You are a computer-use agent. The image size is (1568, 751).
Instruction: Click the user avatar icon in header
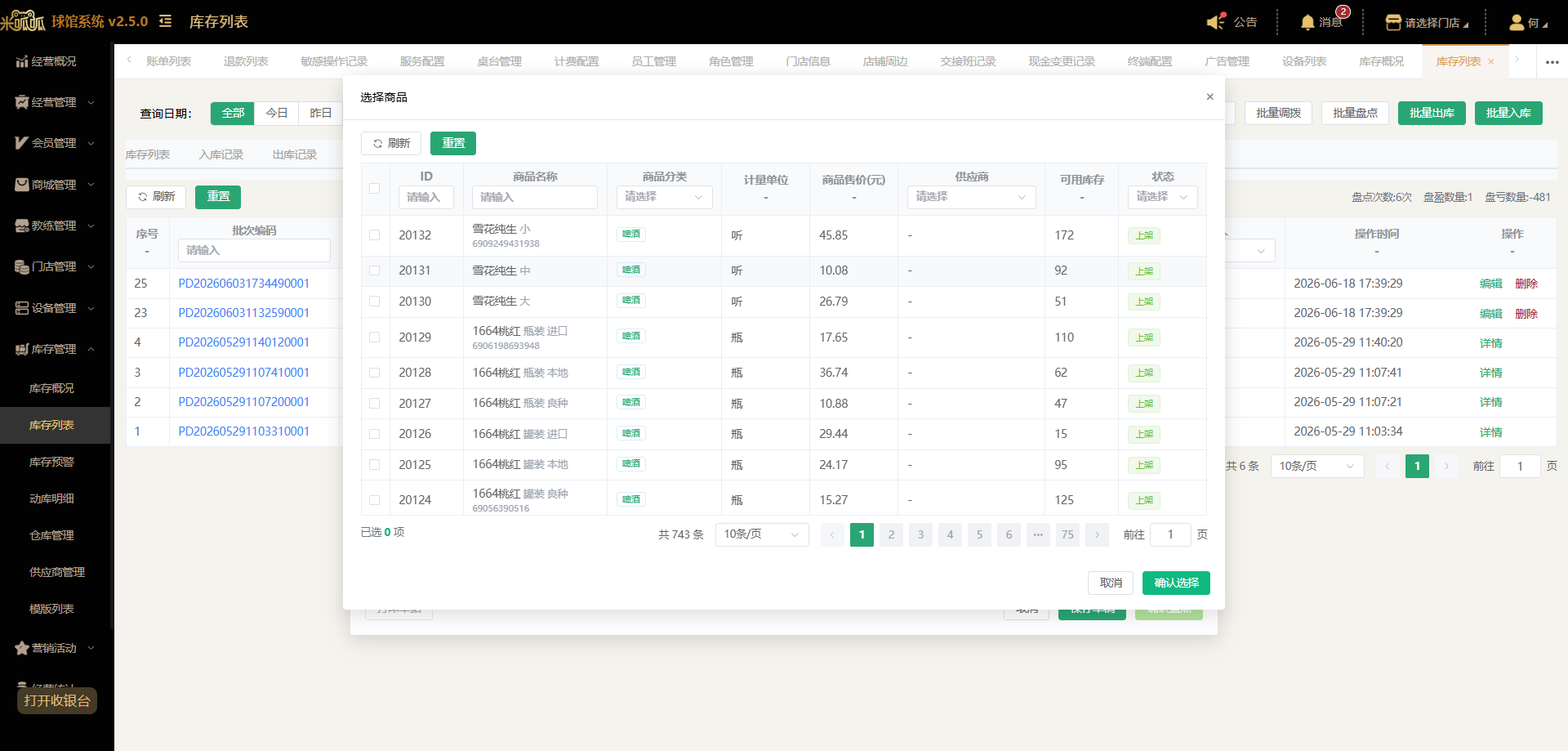click(1517, 22)
